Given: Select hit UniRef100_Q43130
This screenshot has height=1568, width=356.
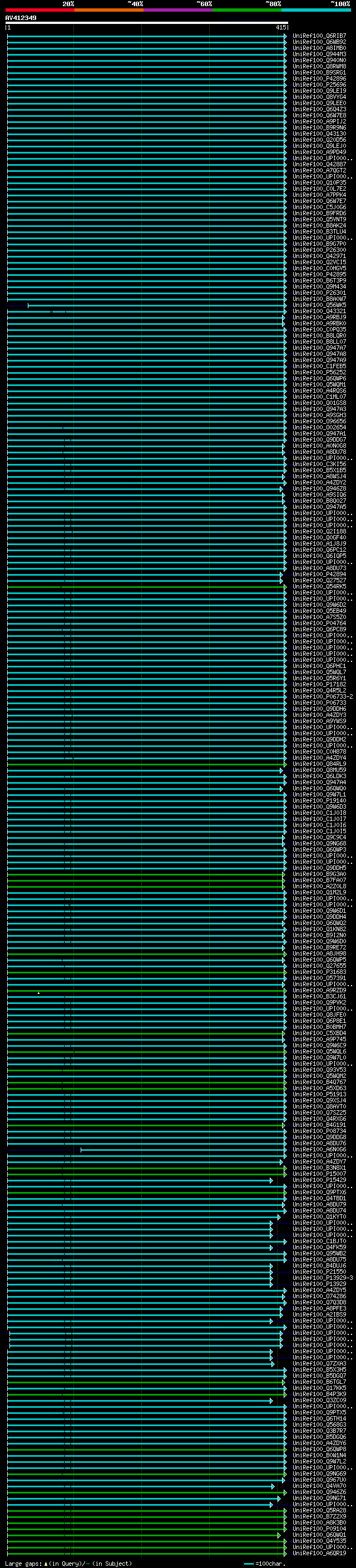Looking at the screenshot, I should pyautogui.click(x=319, y=134).
